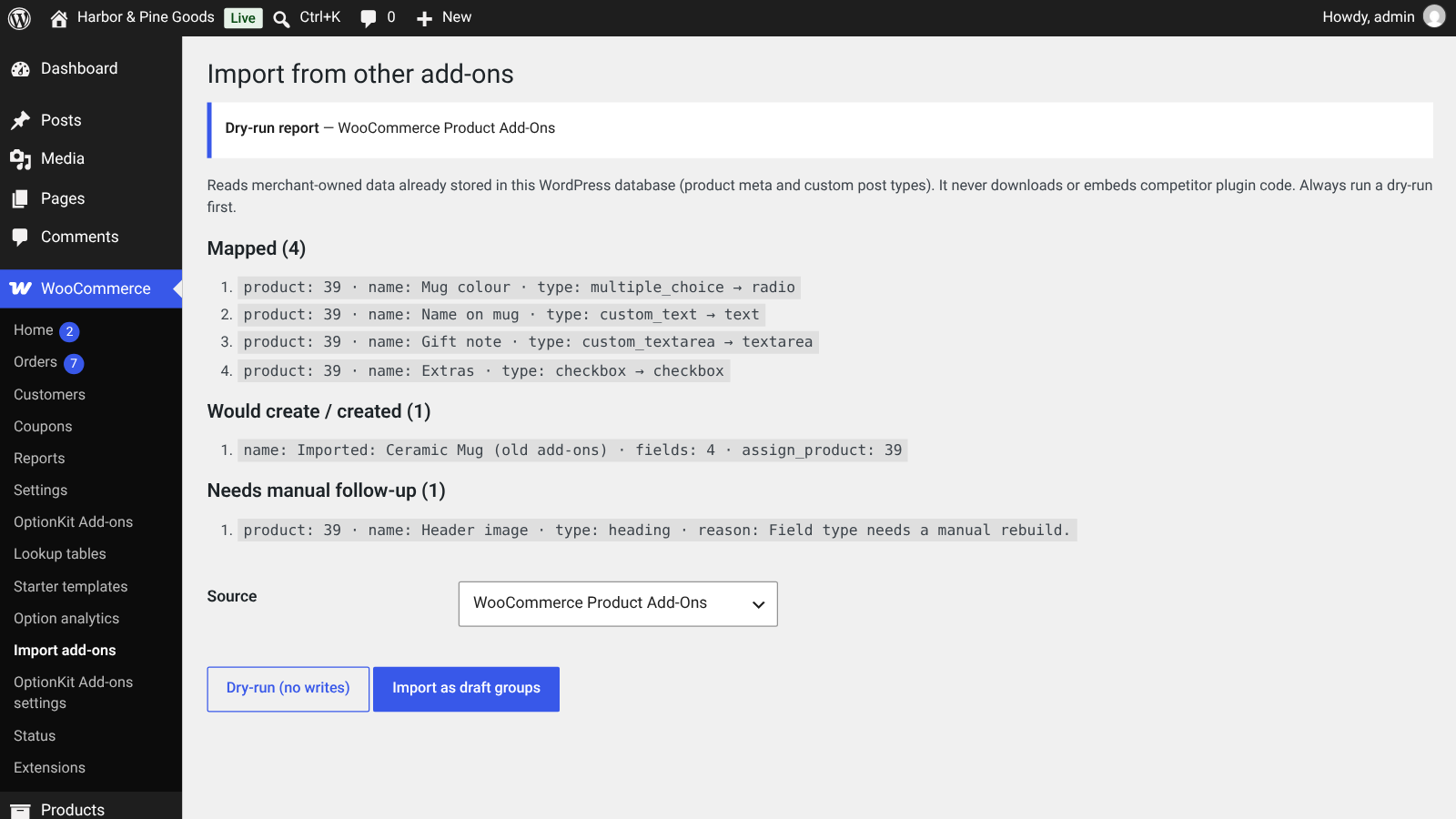The width and height of the screenshot is (1456, 819).
Task: Click the Live status badge
Action: click(243, 17)
